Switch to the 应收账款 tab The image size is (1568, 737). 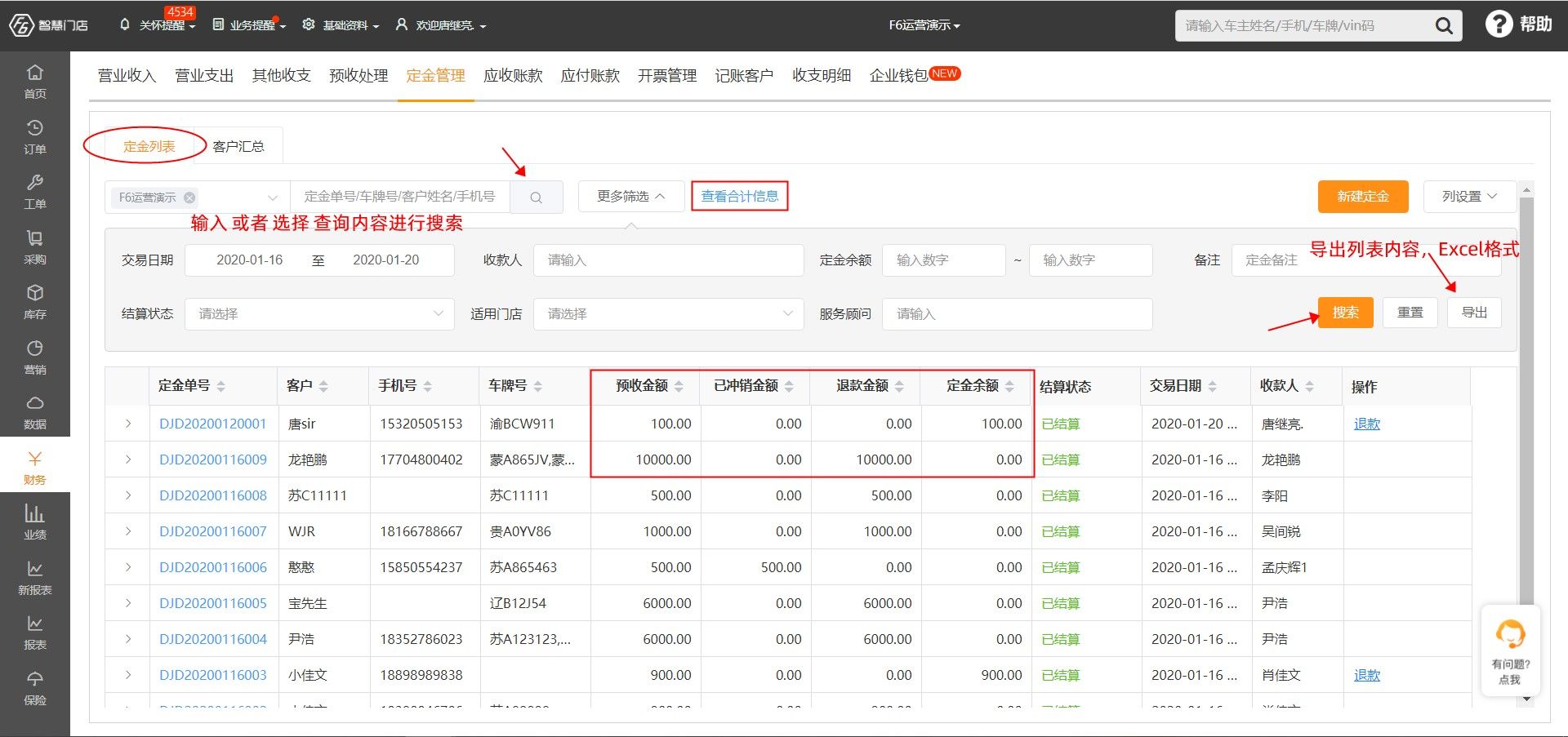click(513, 76)
